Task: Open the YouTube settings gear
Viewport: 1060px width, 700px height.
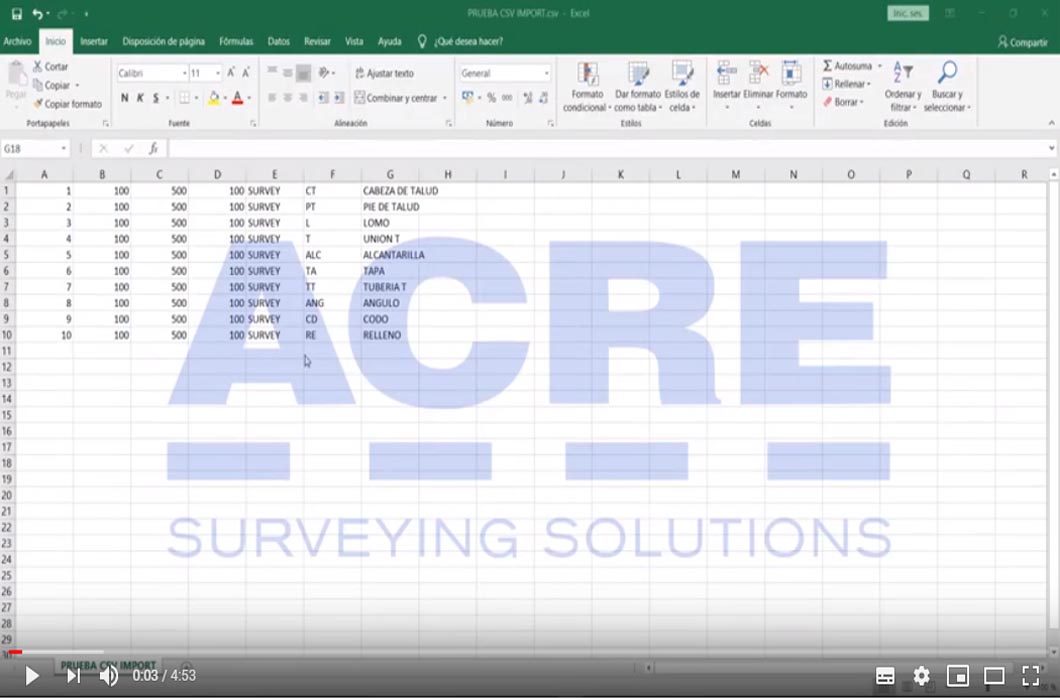Action: pyautogui.click(x=921, y=675)
